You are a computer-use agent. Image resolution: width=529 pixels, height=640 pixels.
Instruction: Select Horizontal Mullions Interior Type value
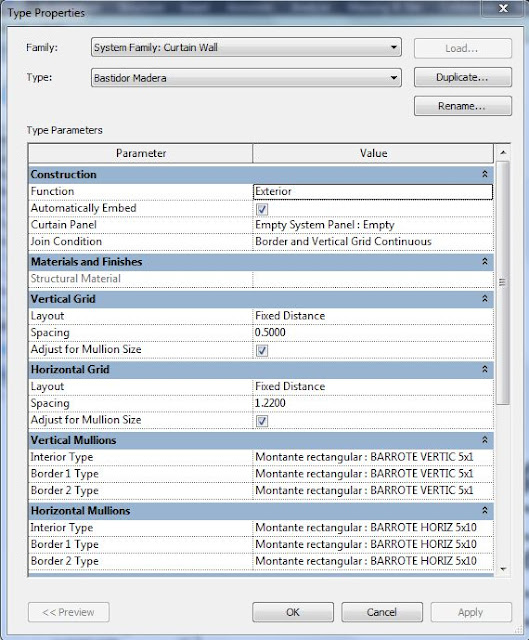373,528
